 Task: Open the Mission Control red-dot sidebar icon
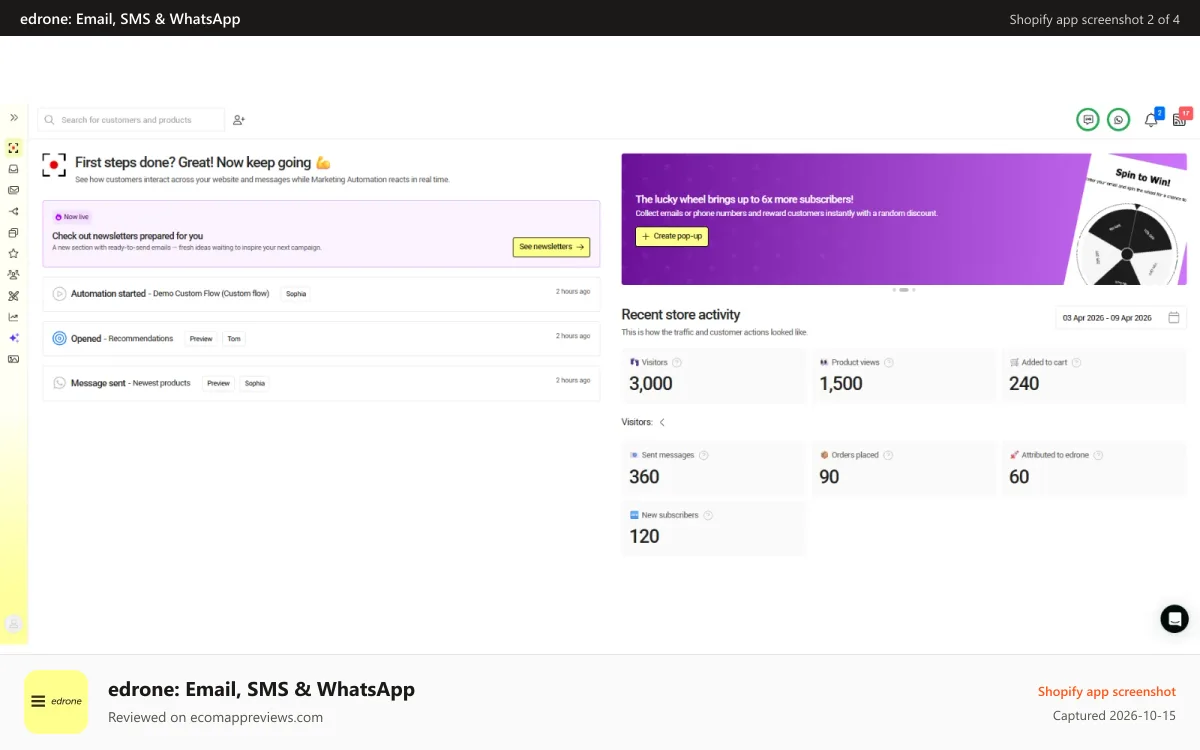[13, 148]
